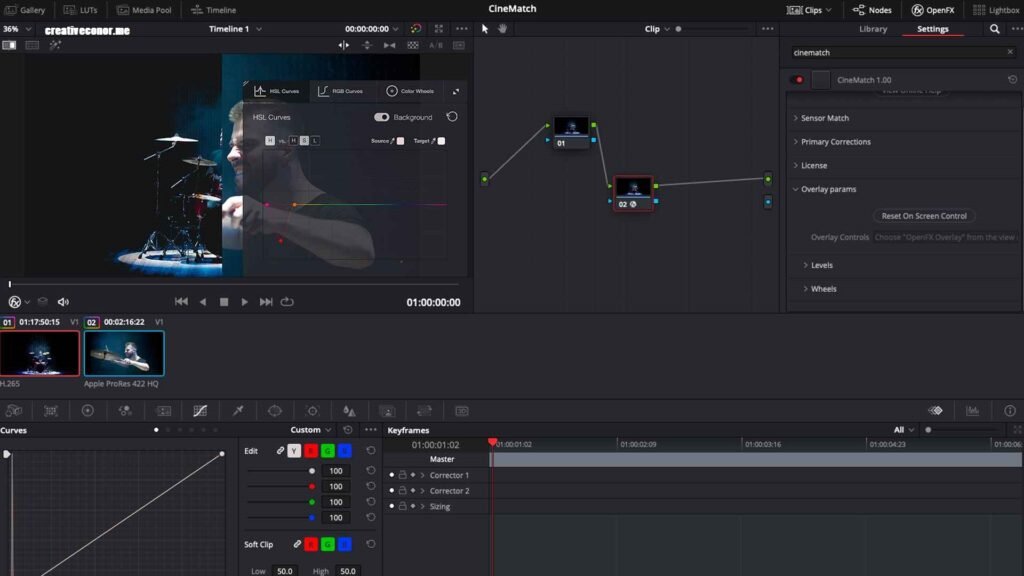Open the Gallery panel
The image size is (1024, 576).
click(x=25, y=10)
